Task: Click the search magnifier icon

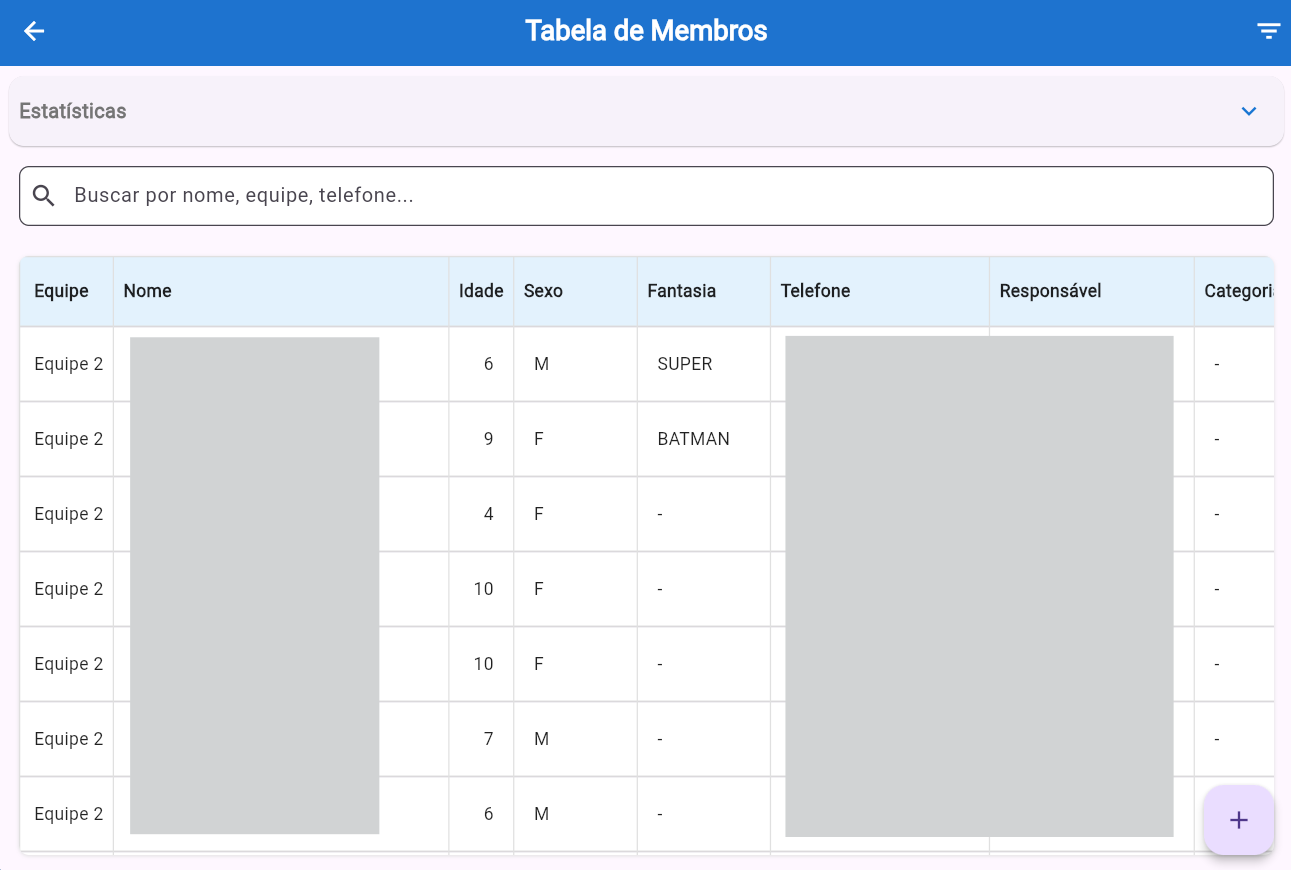Action: 44,196
